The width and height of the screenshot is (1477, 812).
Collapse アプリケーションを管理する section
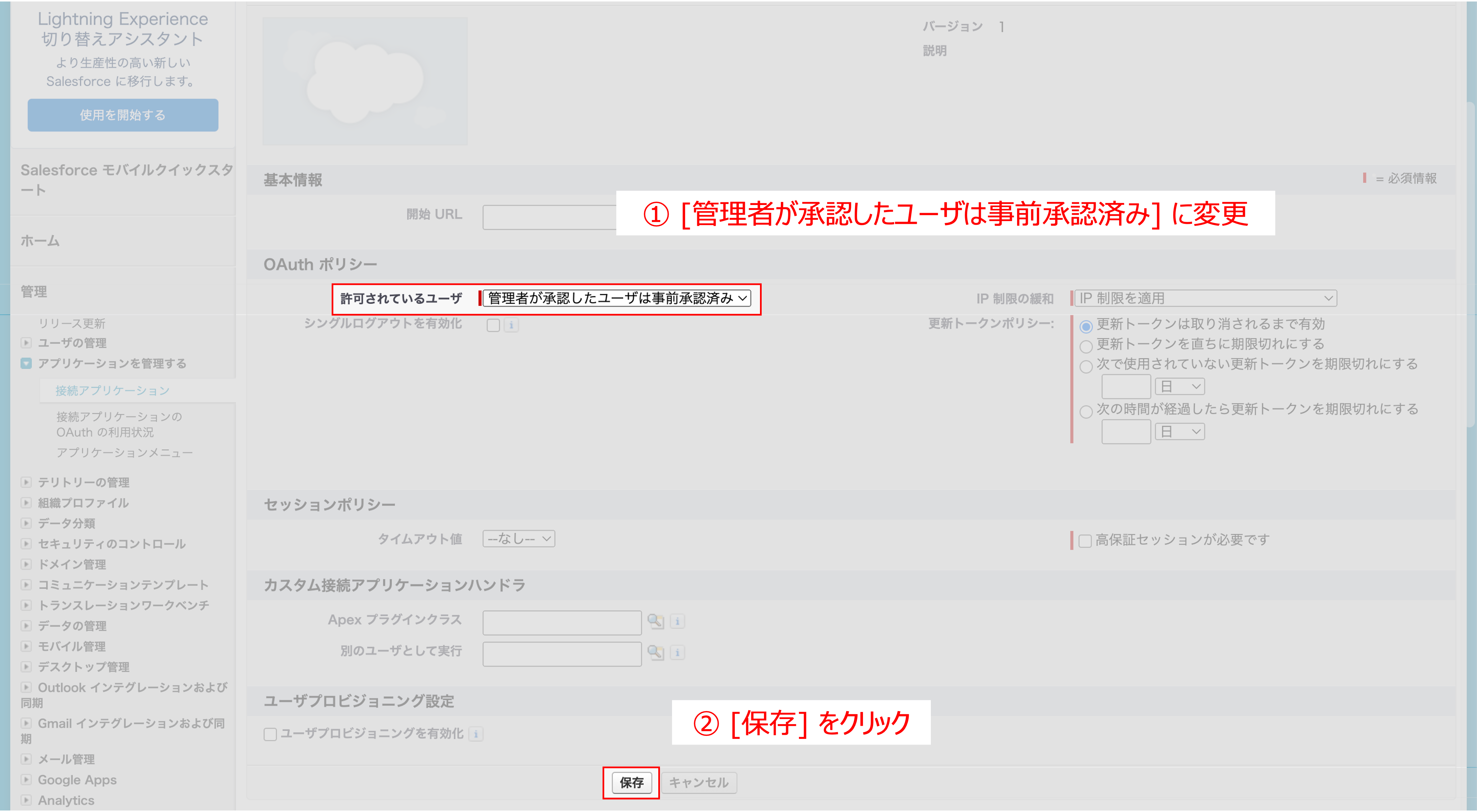coord(27,363)
